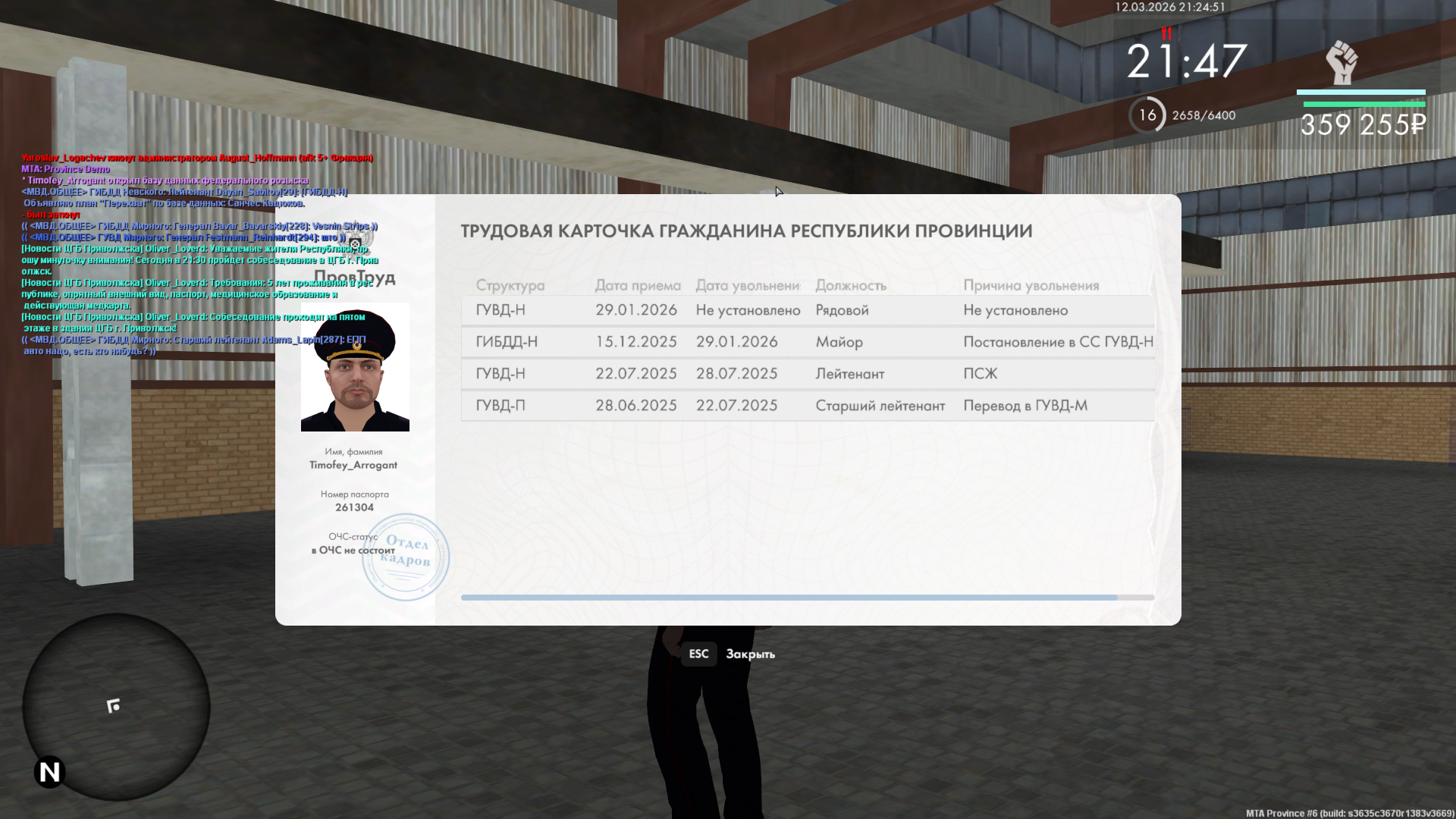Image resolution: width=1456 pixels, height=819 pixels.
Task: Click the fist weapon icon
Action: click(1341, 62)
